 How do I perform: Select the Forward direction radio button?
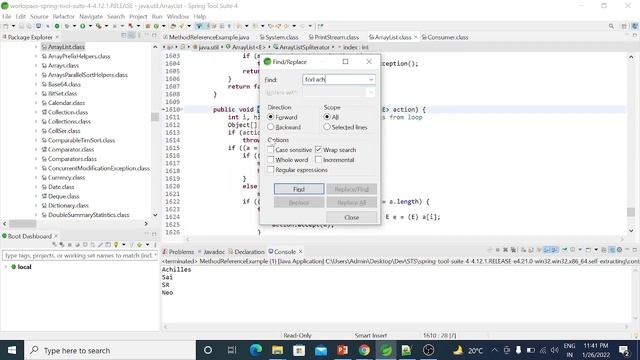coord(270,117)
